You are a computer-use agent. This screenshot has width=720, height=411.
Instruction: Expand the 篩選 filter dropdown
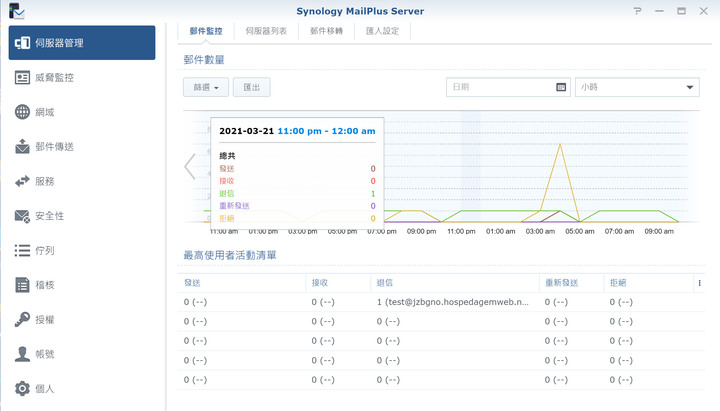[x=206, y=87]
